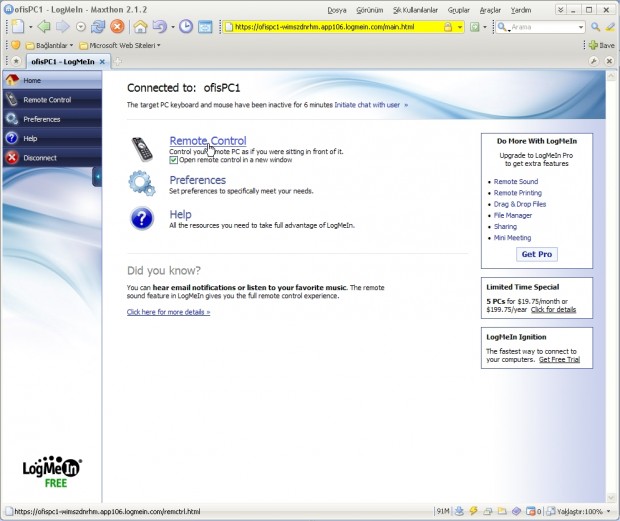620x521 pixels.
Task: Toggle Open remote control in a new window
Action: coord(173,160)
